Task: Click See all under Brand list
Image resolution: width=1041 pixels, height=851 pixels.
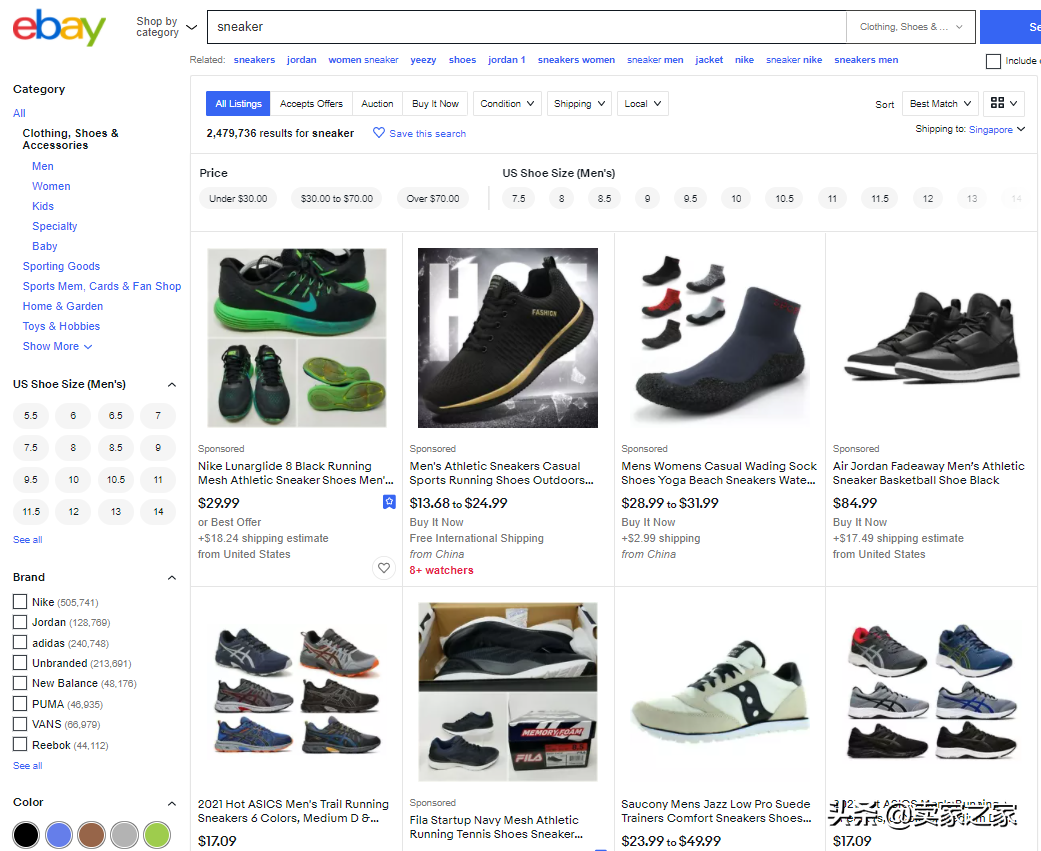Action: (28, 765)
